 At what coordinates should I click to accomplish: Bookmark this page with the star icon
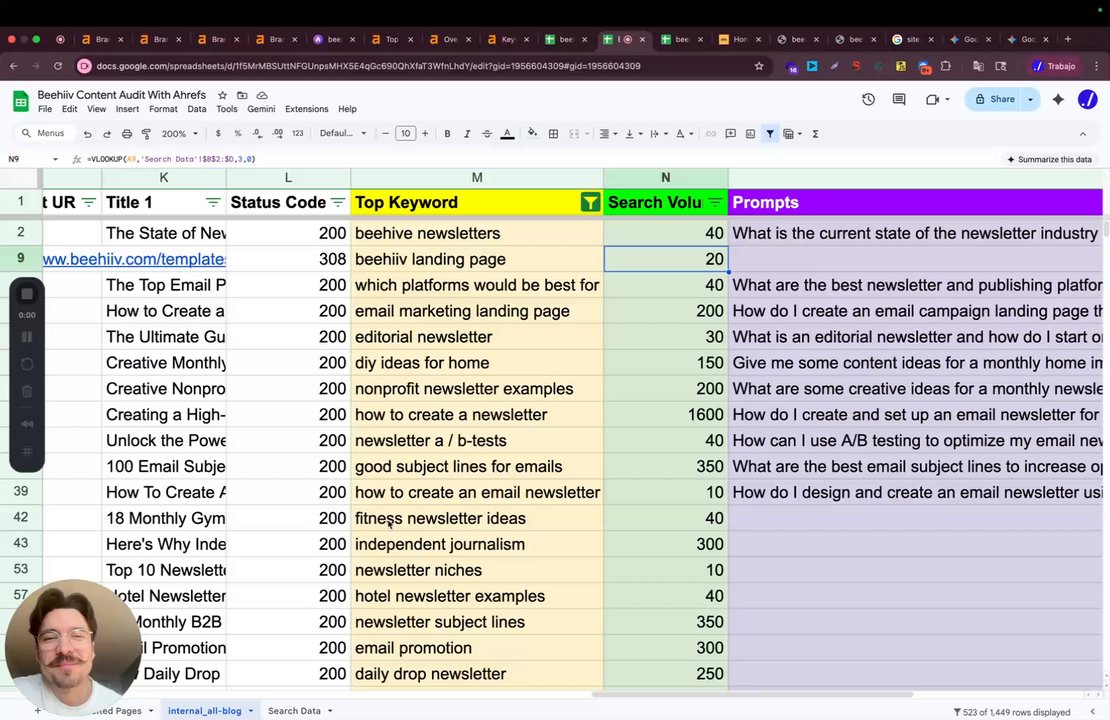[x=759, y=66]
